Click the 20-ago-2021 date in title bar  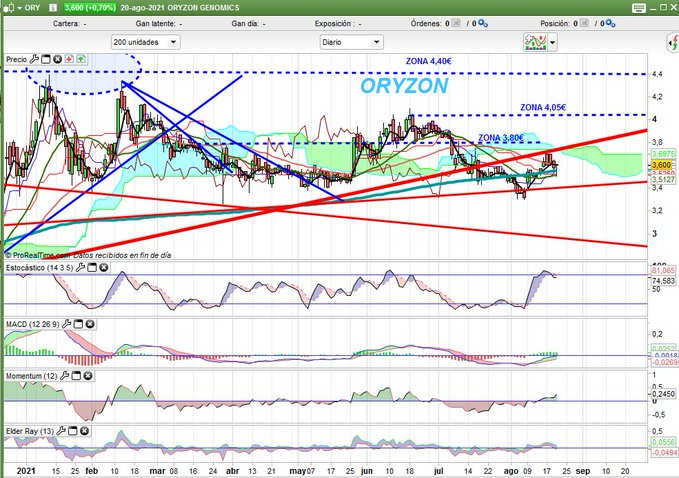tap(142, 8)
